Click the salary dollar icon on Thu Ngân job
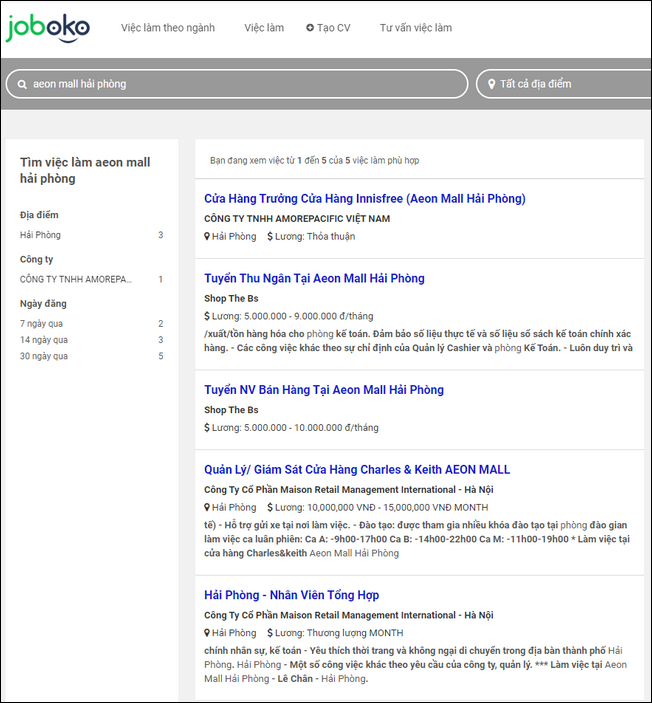Screen dimensions: 652x703 coord(207,316)
